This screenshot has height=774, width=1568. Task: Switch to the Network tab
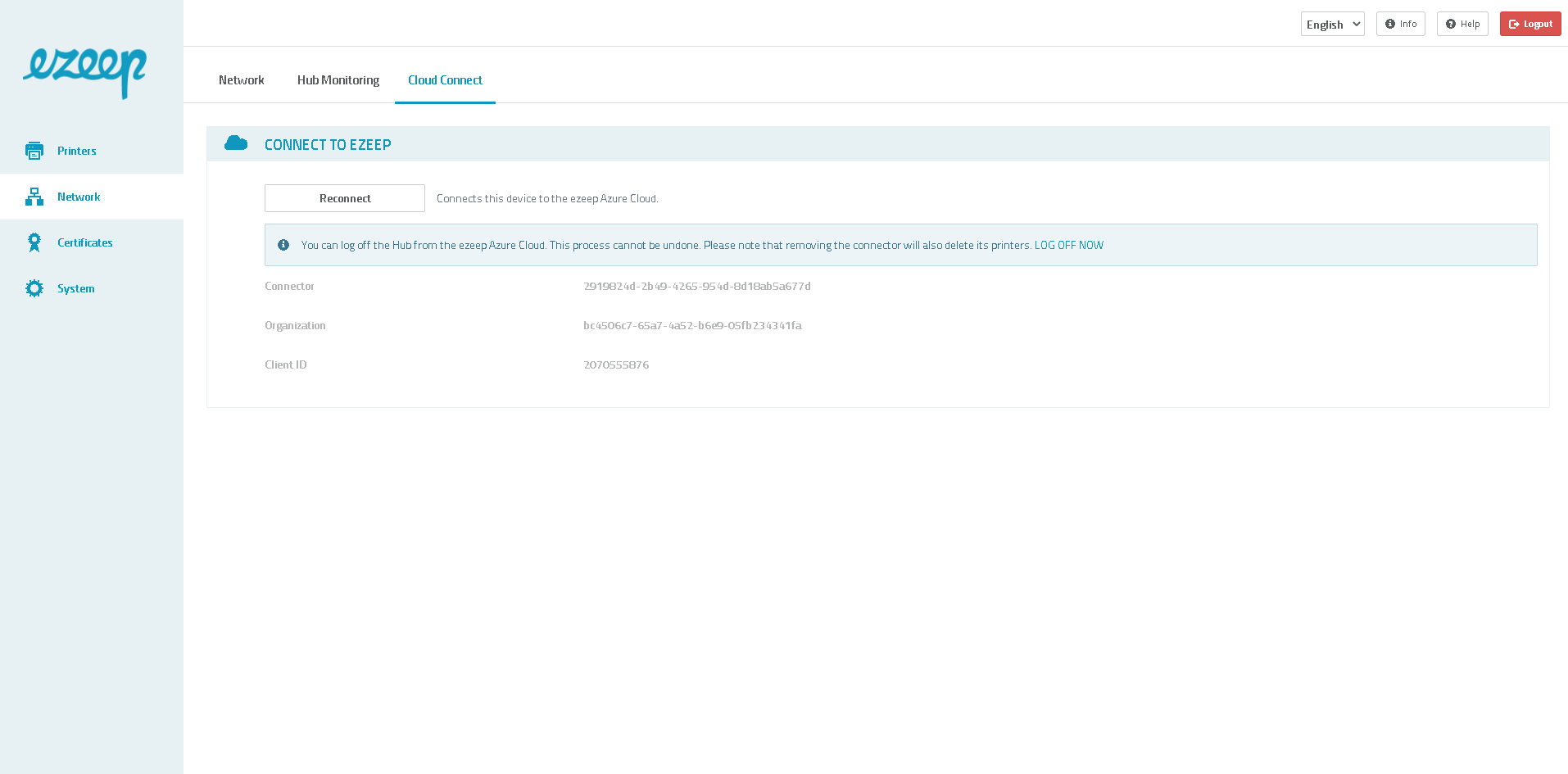pyautogui.click(x=242, y=80)
